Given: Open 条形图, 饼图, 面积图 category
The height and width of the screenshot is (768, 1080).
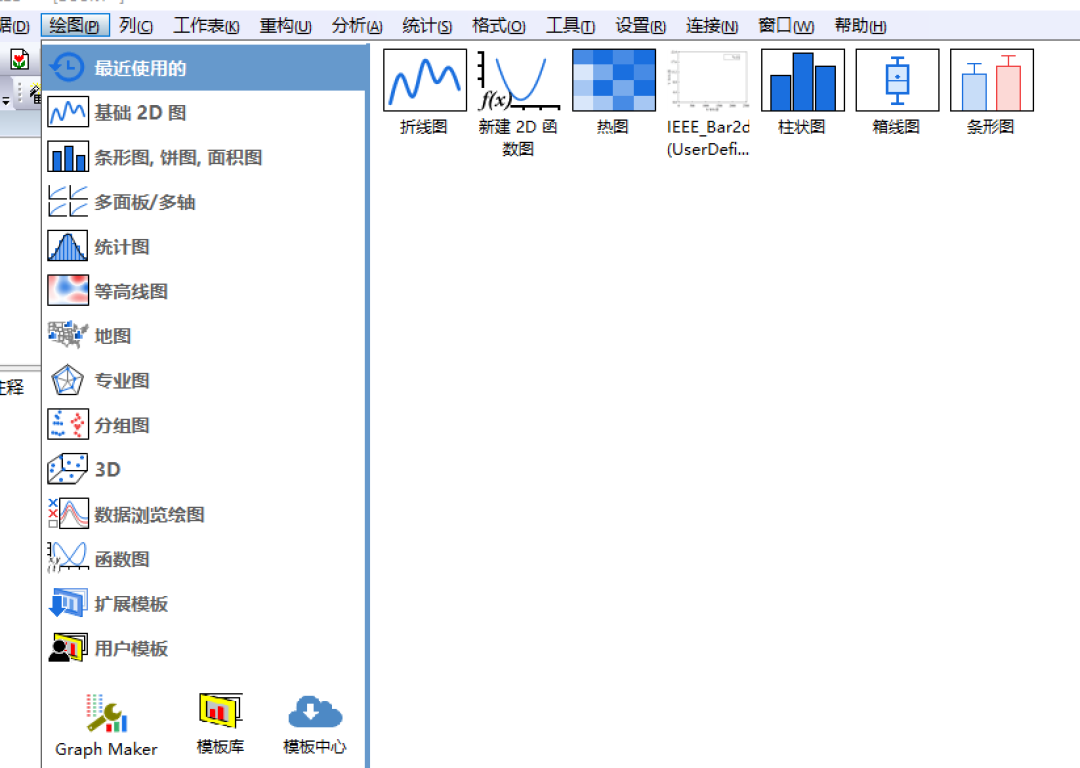Looking at the screenshot, I should point(204,157).
